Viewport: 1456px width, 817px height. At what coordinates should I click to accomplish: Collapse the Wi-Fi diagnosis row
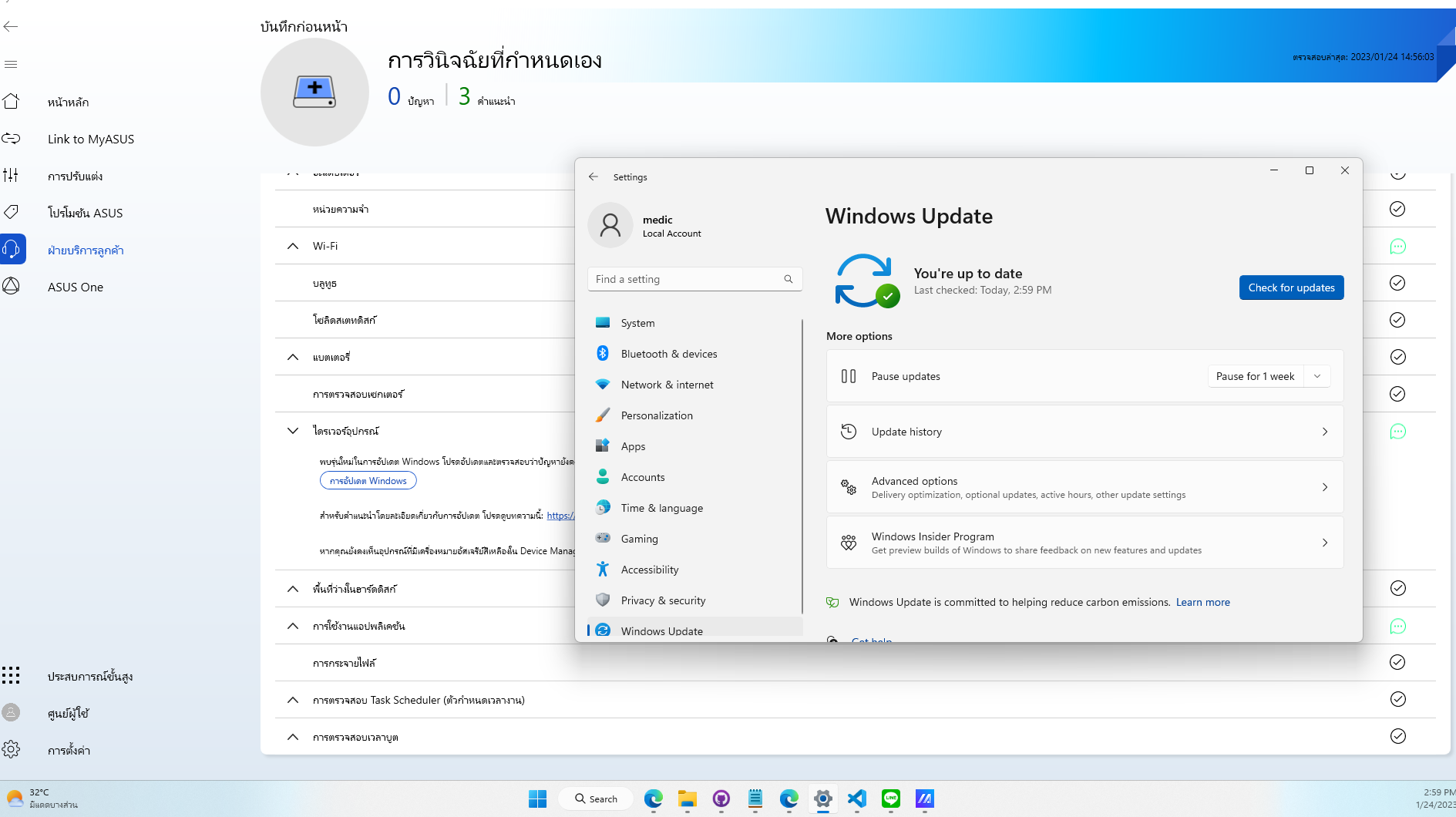293,246
